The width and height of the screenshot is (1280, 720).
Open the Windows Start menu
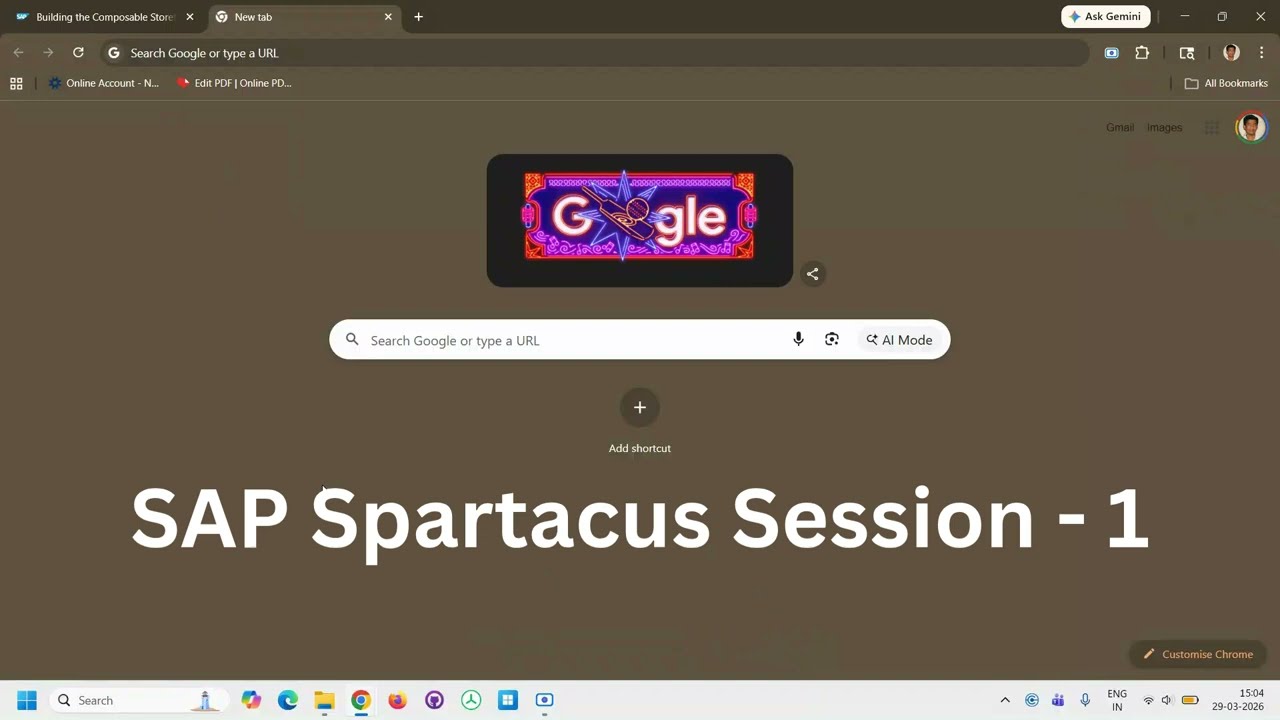tap(27, 700)
